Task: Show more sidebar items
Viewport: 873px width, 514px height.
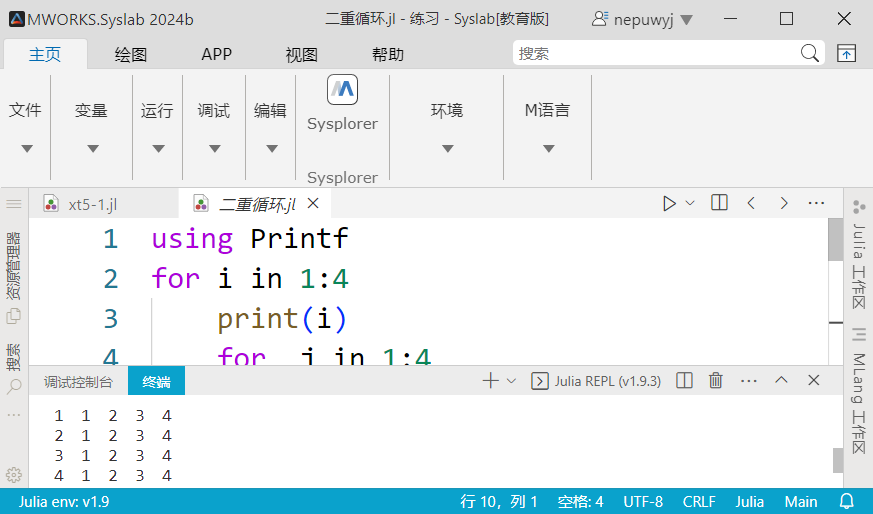Action: [x=13, y=415]
